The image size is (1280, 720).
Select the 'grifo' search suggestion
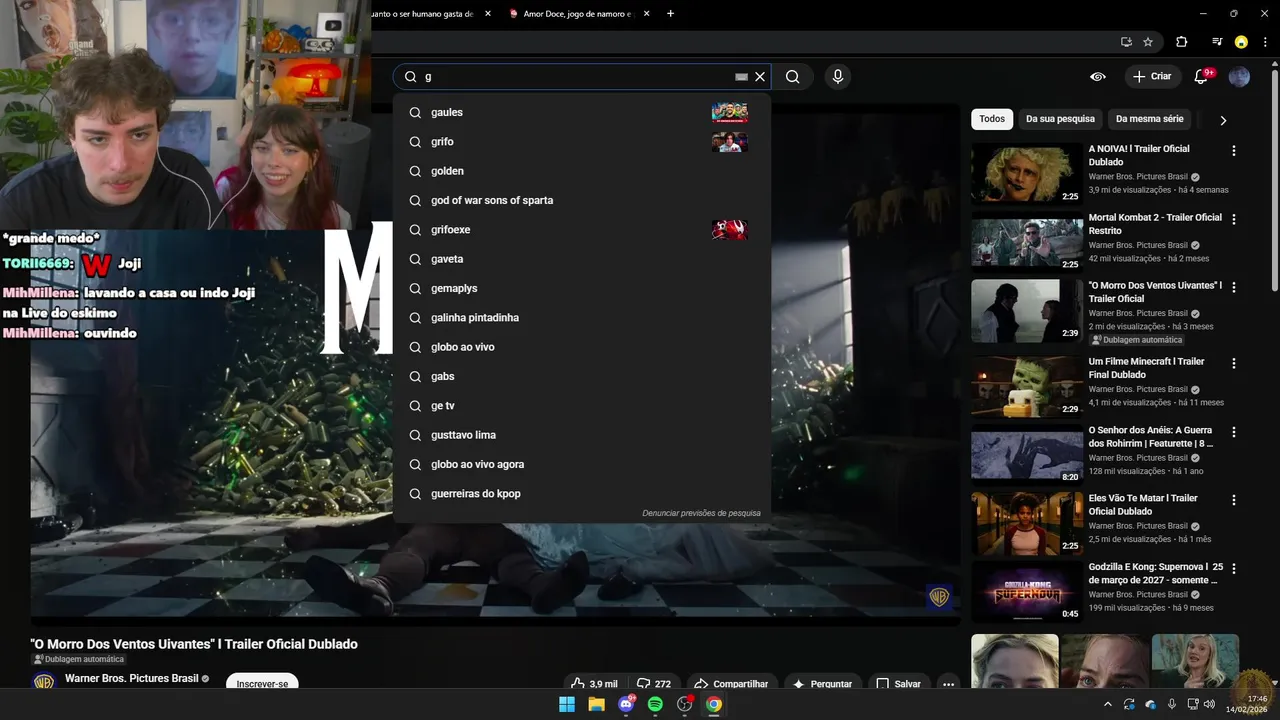pos(582,142)
